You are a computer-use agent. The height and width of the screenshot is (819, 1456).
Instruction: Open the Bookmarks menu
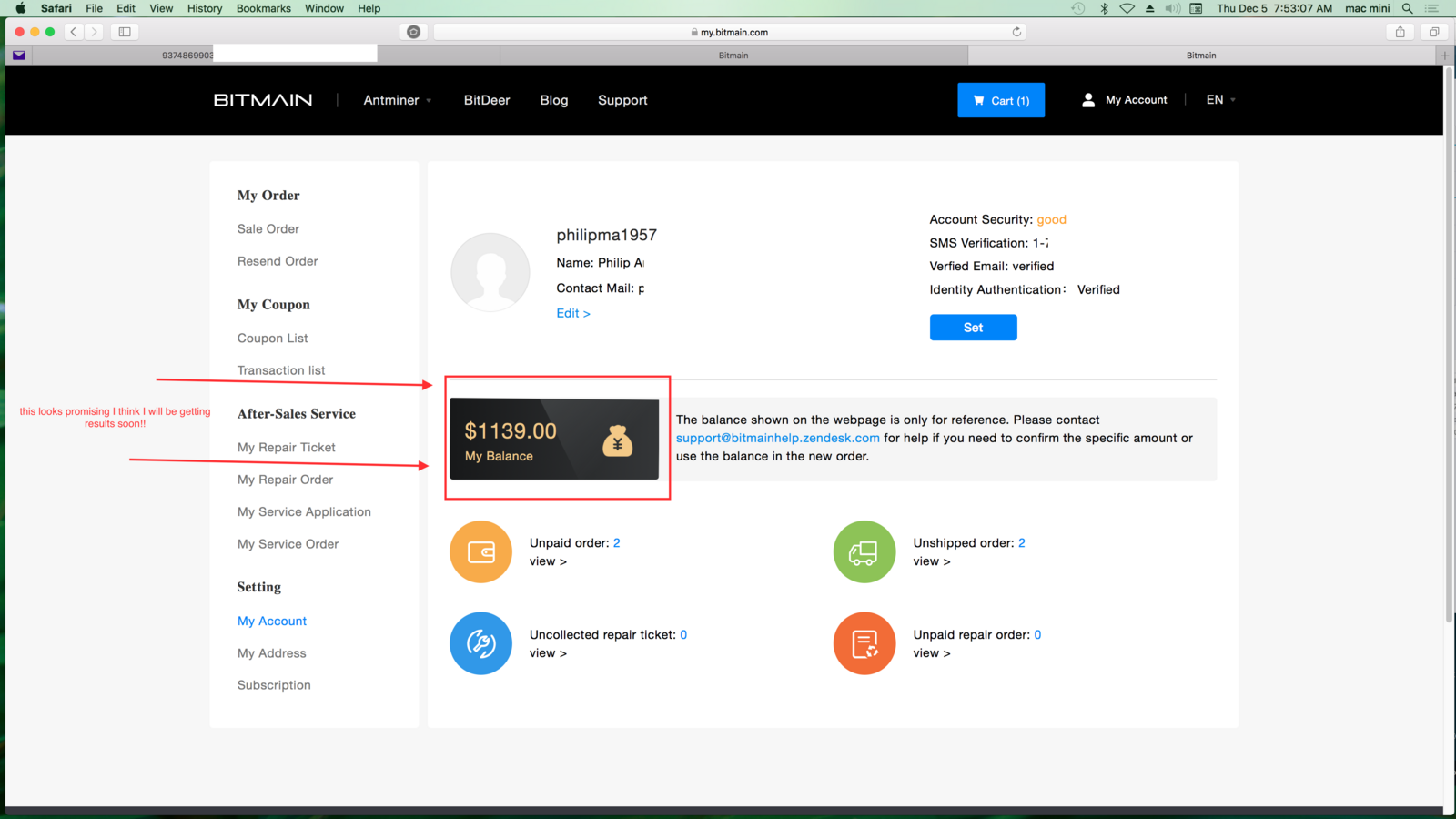[x=264, y=8]
